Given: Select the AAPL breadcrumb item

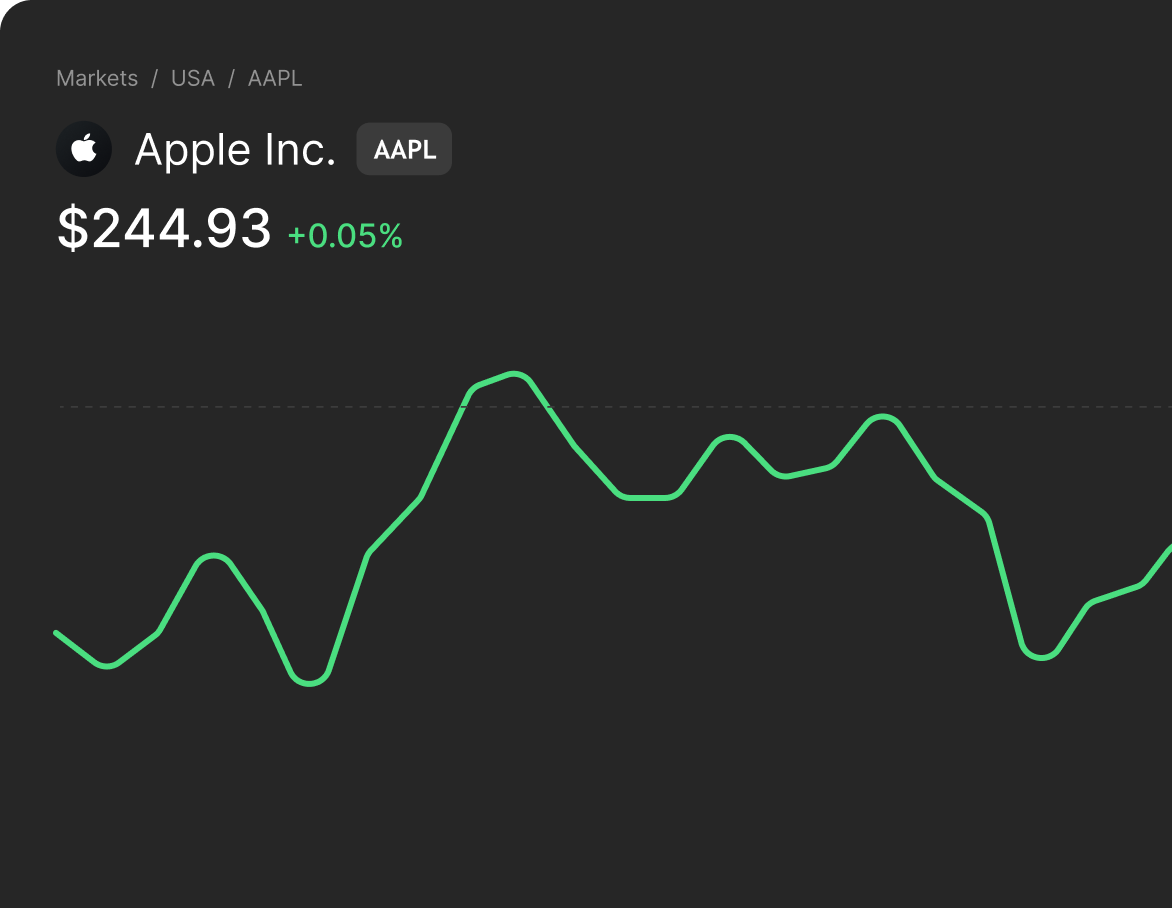Looking at the screenshot, I should pos(275,78).
